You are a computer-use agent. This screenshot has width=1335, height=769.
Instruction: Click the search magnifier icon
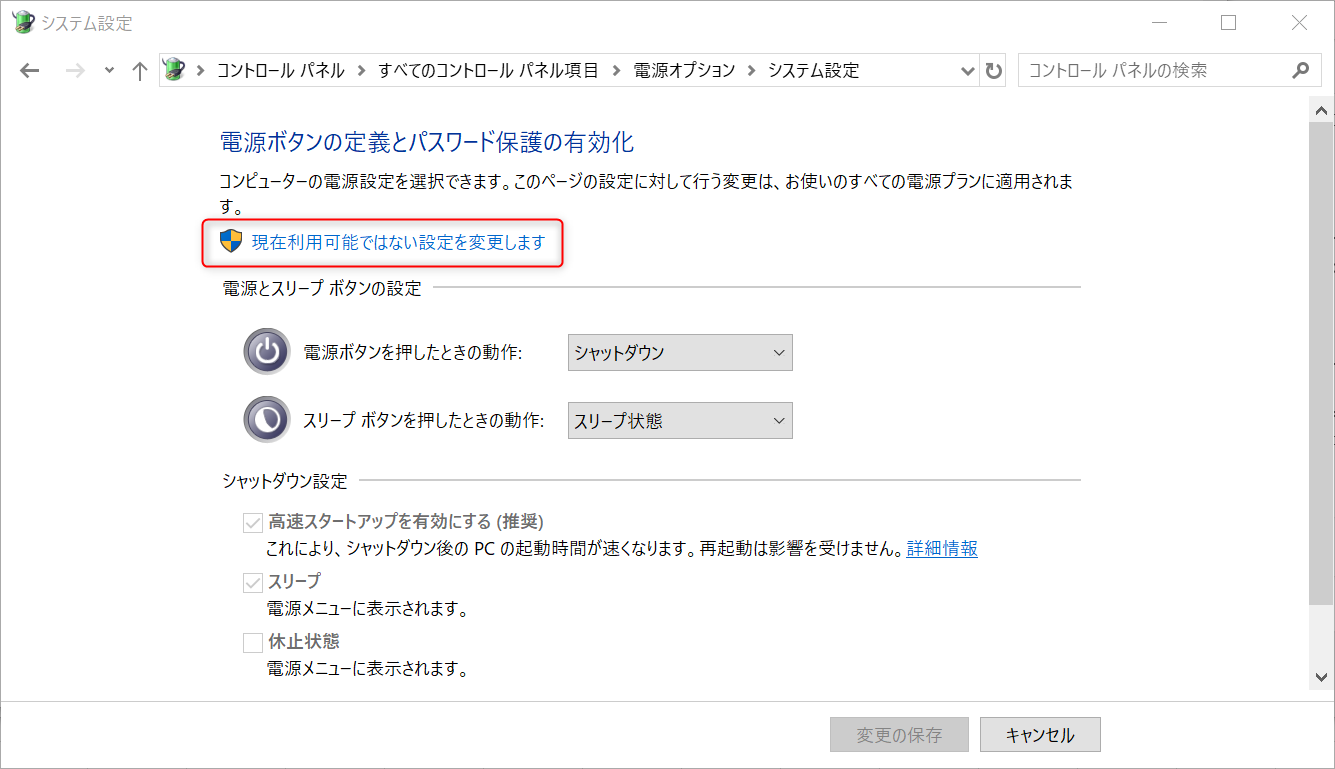[1300, 71]
